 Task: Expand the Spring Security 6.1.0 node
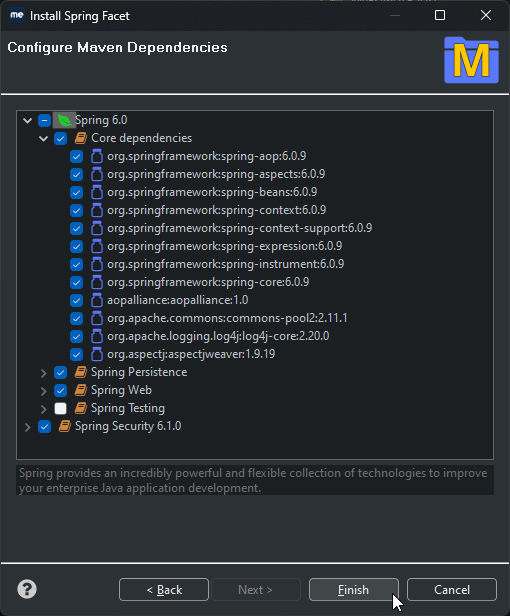coord(28,427)
